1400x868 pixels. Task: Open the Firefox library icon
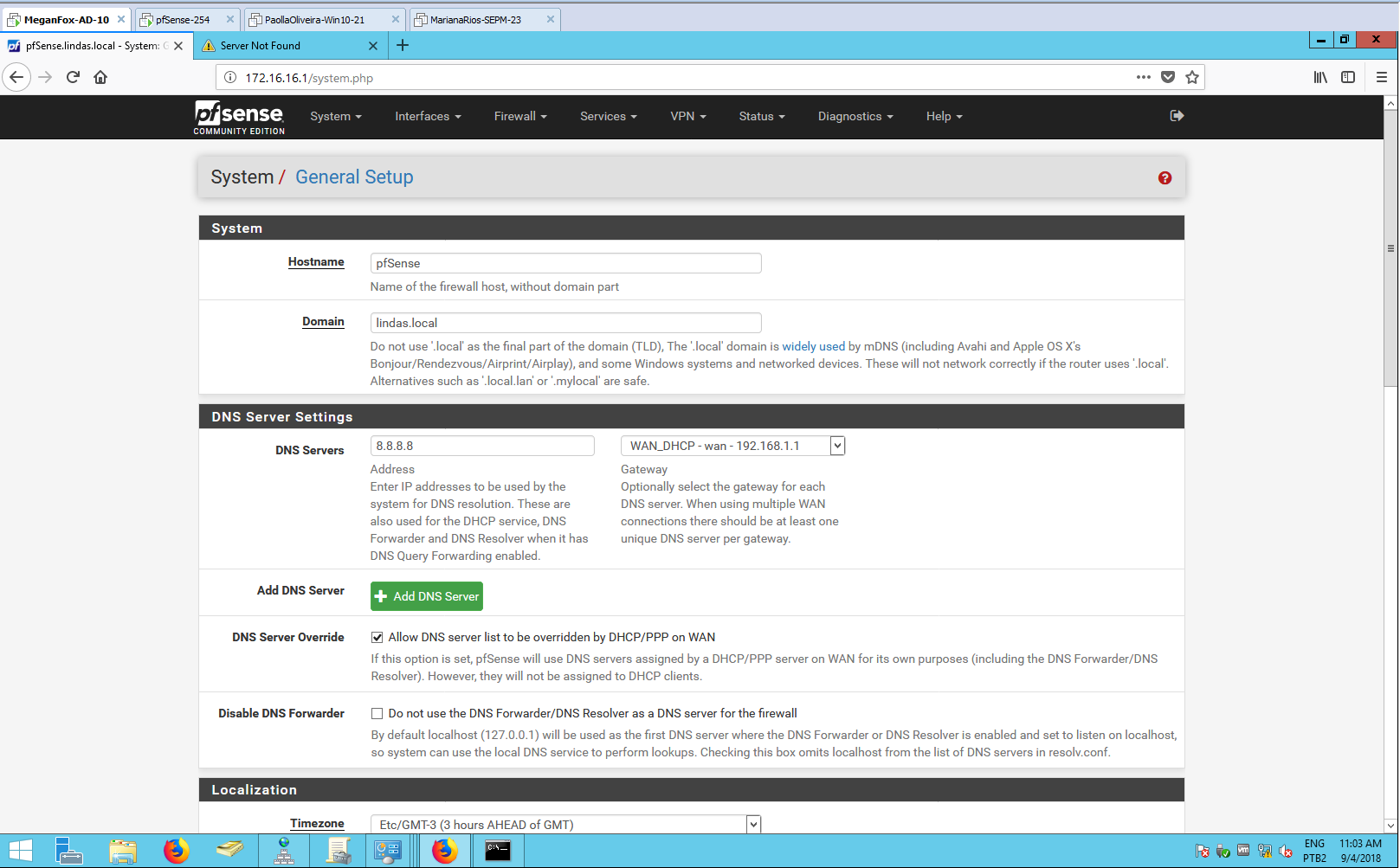pos(1320,77)
